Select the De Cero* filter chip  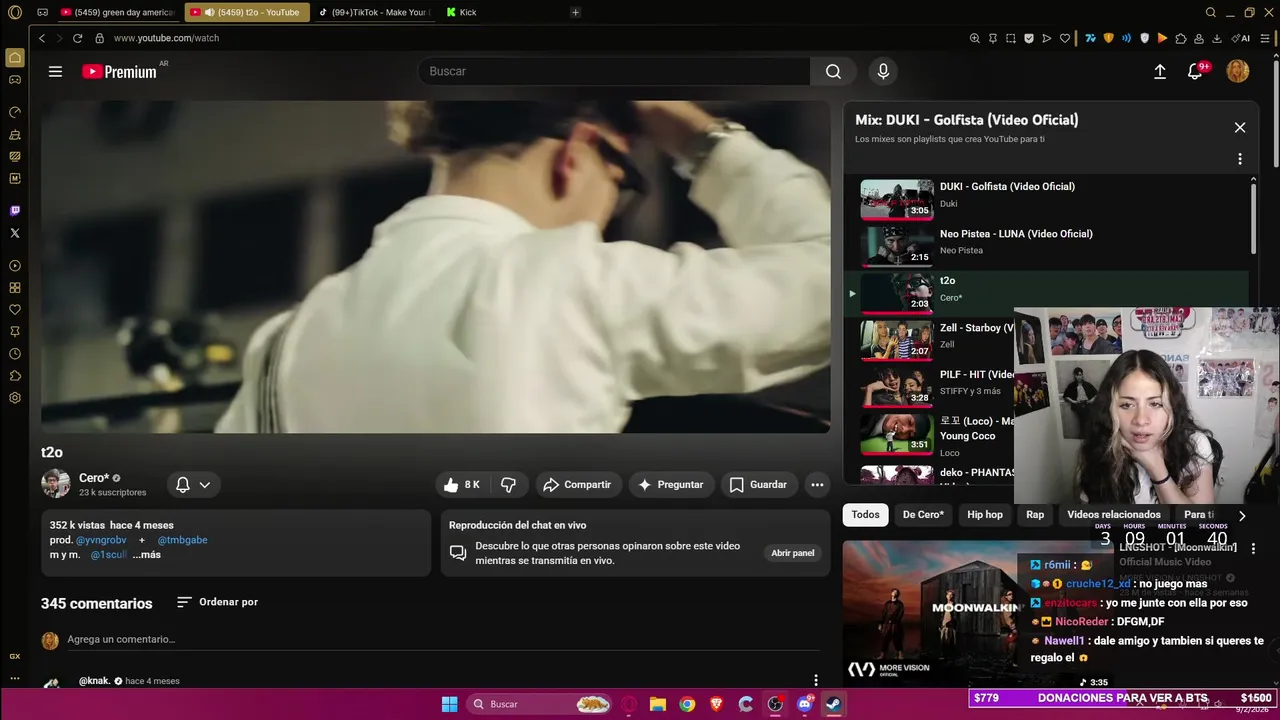(923, 515)
